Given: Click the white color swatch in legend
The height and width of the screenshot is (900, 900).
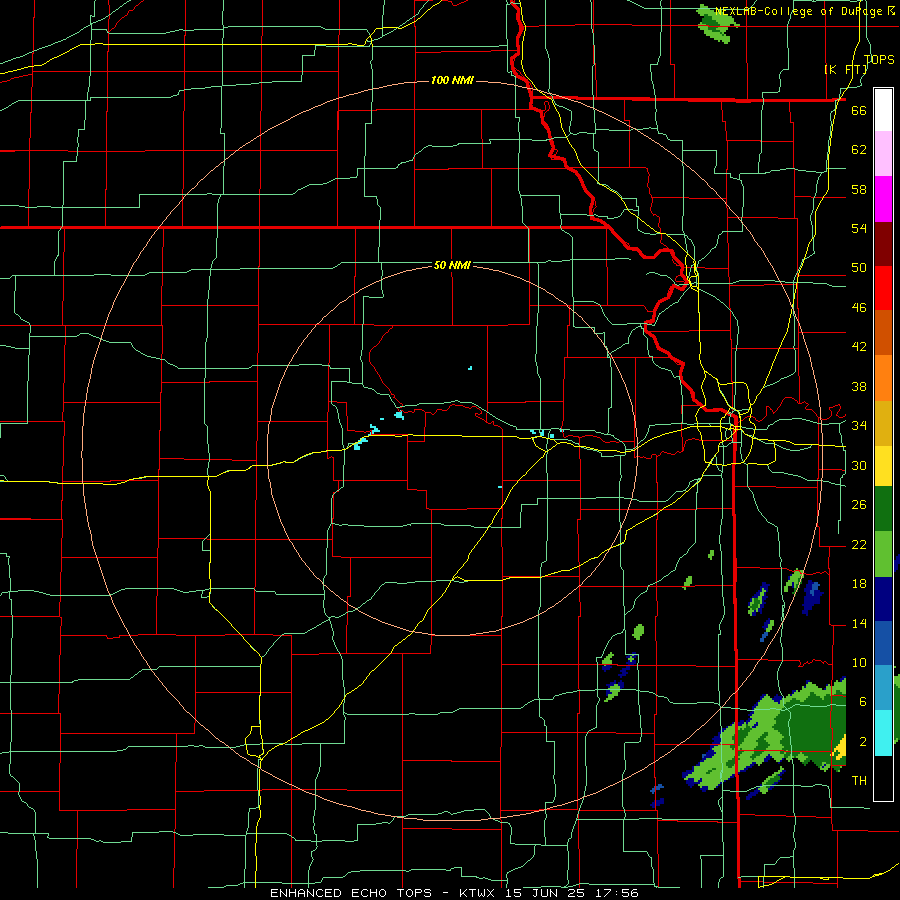Looking at the screenshot, I should pos(883,110).
